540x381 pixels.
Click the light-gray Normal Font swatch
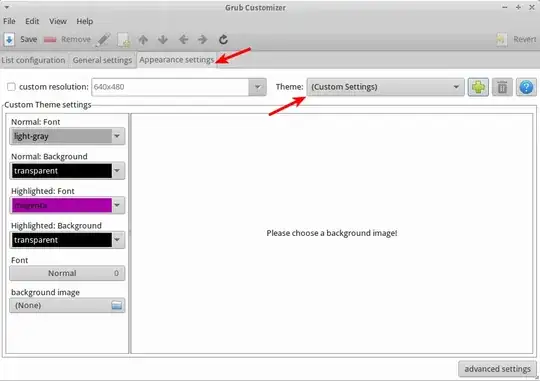click(62, 136)
